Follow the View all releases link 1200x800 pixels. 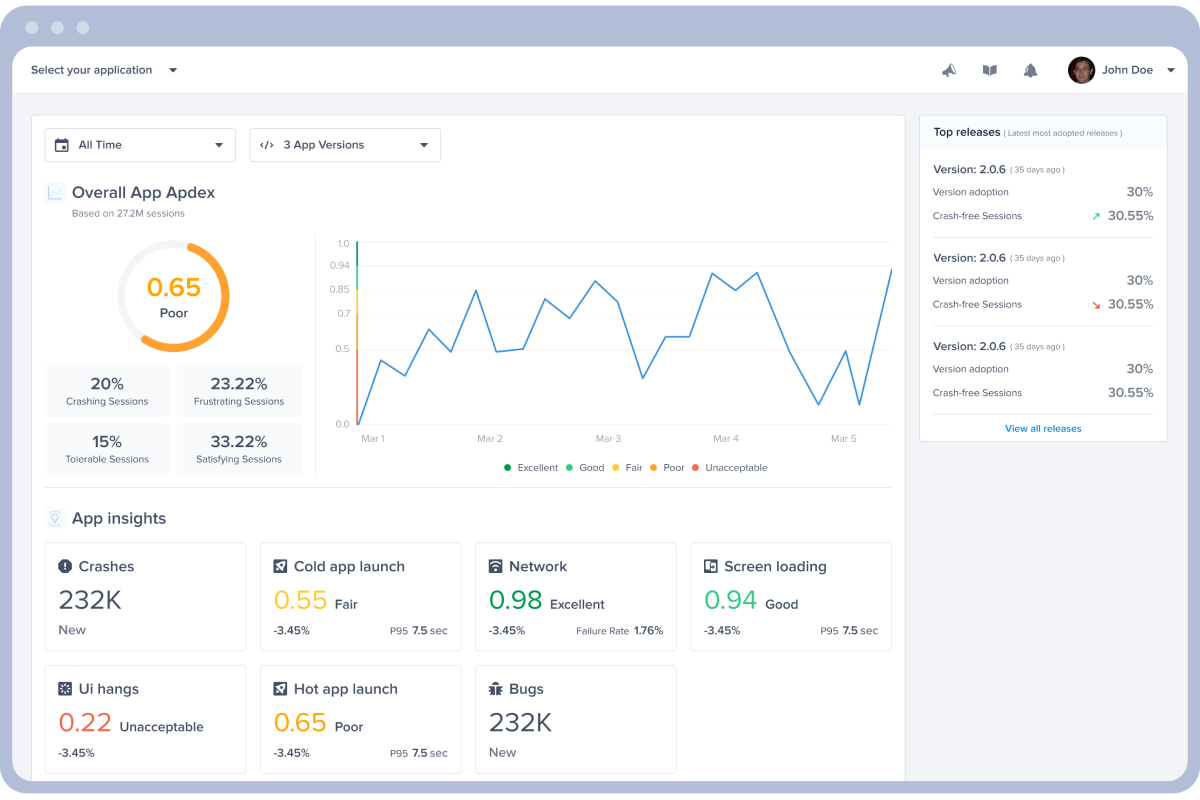click(x=1043, y=428)
